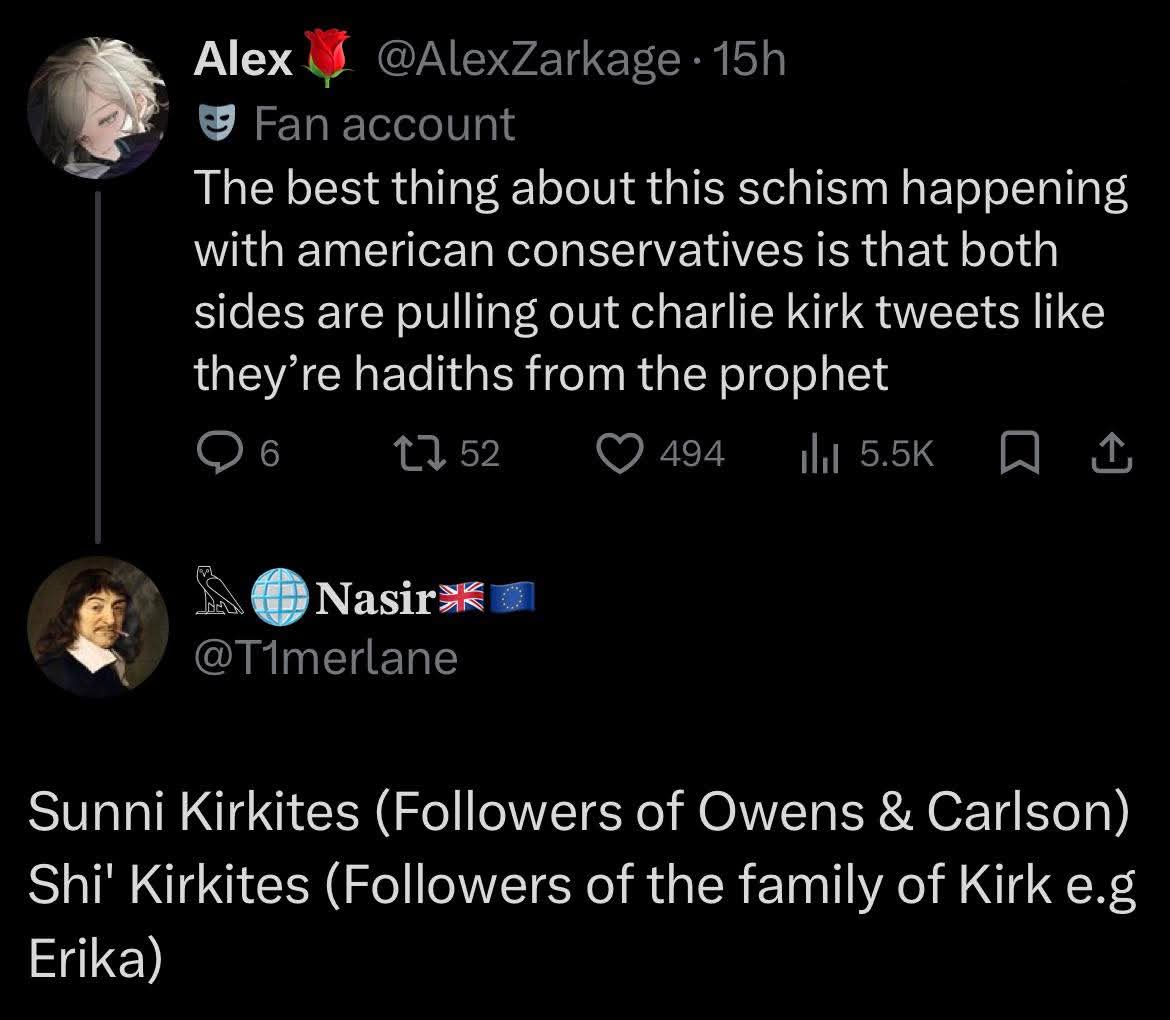This screenshot has height=1020, width=1170.
Task: Open view analytics bar-chart icon
Action: coord(816,455)
